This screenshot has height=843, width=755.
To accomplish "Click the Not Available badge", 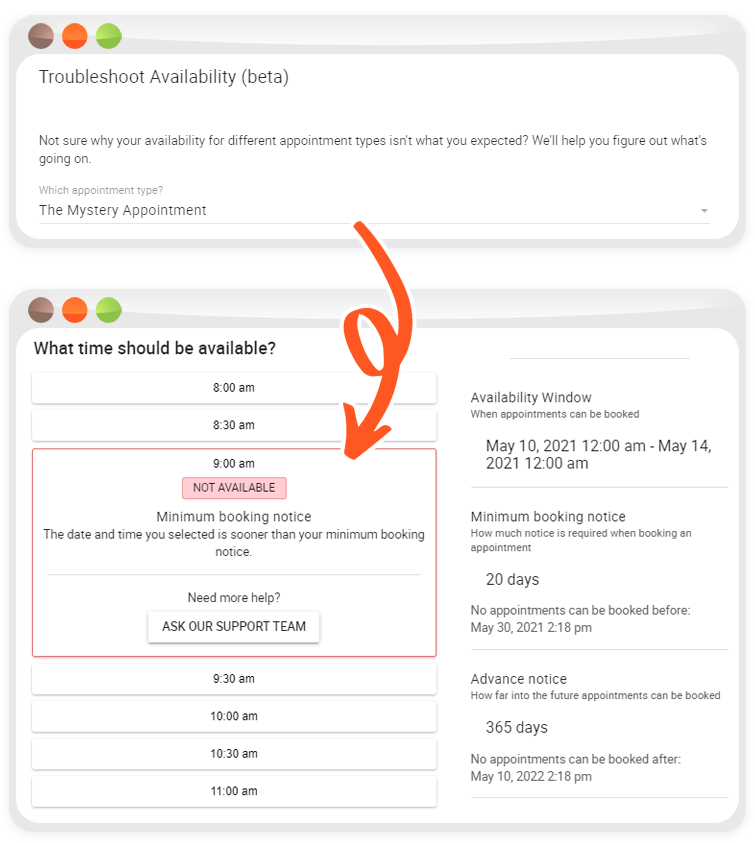I will tap(234, 488).
